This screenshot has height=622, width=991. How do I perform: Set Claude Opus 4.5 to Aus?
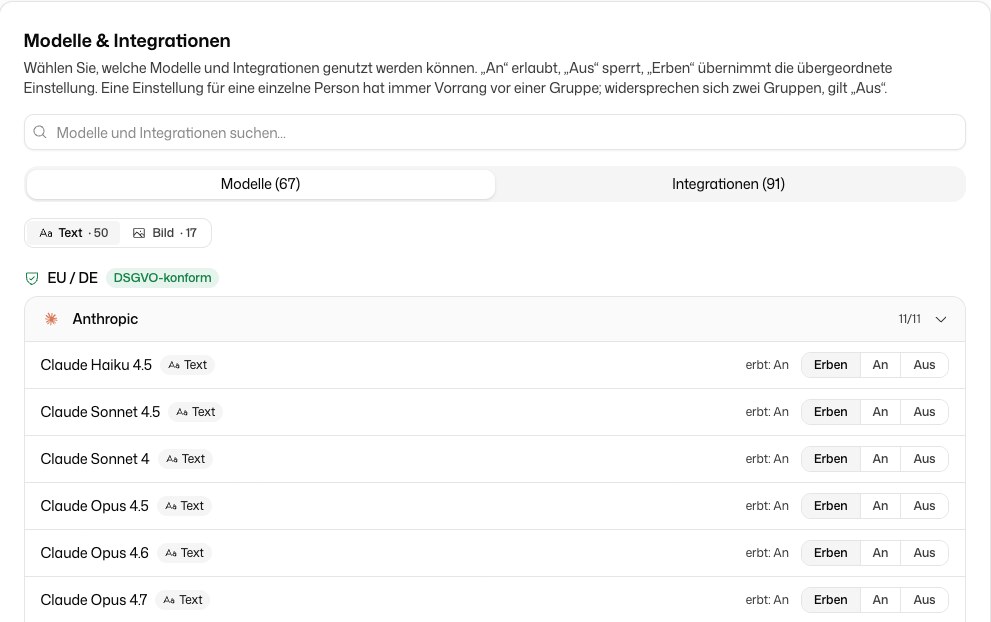tap(924, 506)
